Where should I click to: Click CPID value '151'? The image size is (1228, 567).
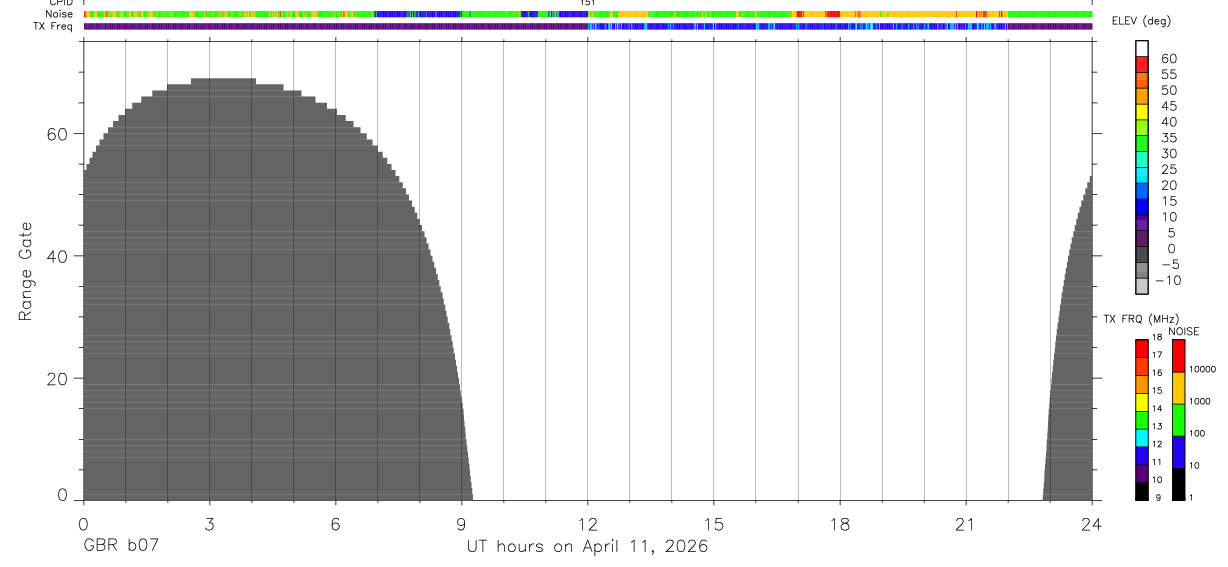click(588, 3)
